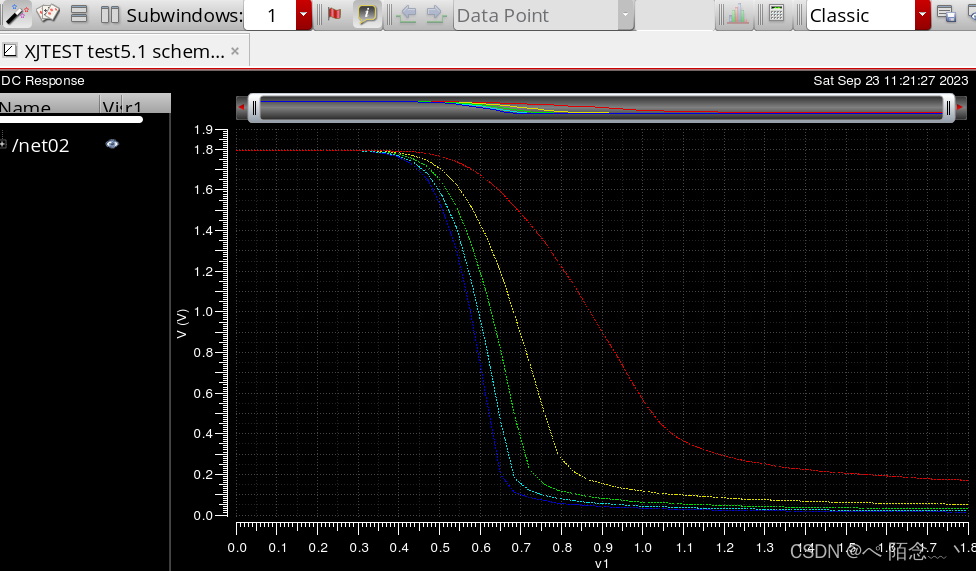Image resolution: width=976 pixels, height=571 pixels.
Task: Toggle the info tooltip bubble icon
Action: pyautogui.click(x=367, y=14)
